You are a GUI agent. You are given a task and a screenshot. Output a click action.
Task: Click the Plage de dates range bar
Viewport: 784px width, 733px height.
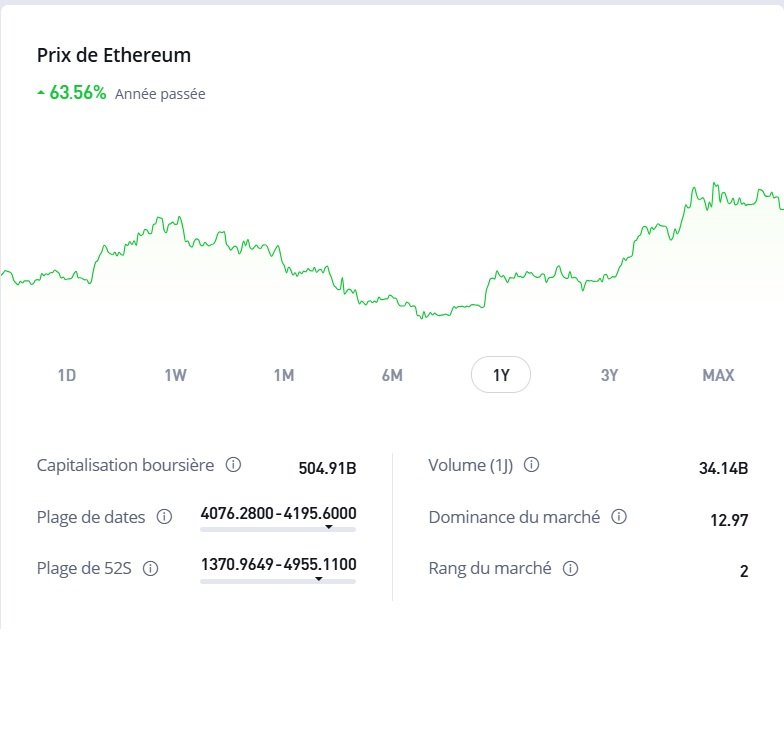pos(278,528)
